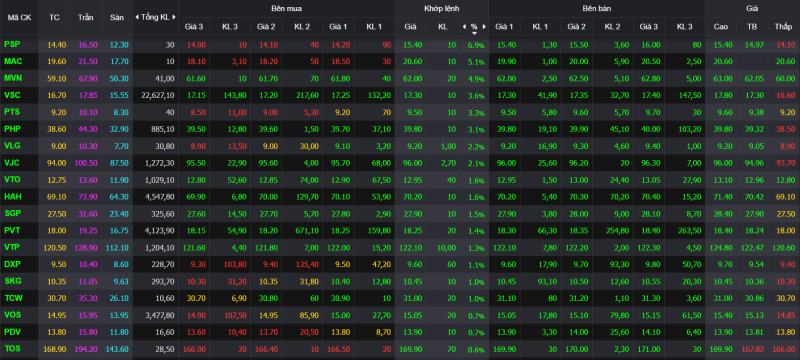Open the VTO ticker symbol
This screenshot has width=800, height=360.
point(12,179)
